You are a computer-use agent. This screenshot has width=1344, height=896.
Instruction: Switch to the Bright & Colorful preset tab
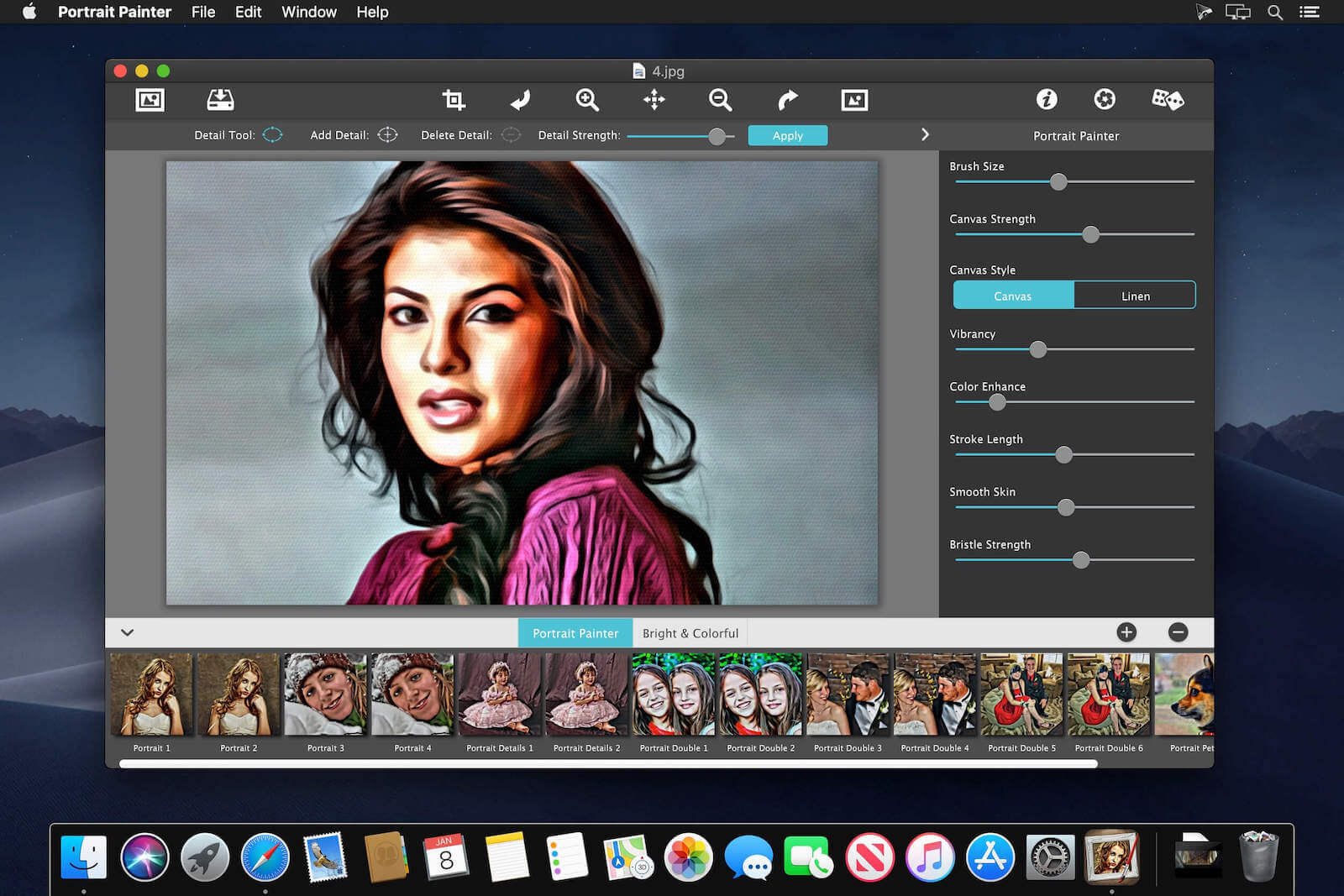(x=690, y=632)
